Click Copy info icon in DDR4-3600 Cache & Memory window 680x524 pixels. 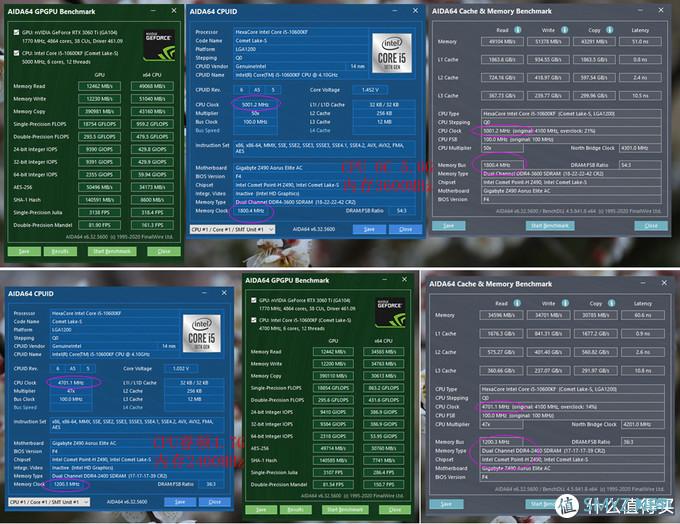click(609, 30)
